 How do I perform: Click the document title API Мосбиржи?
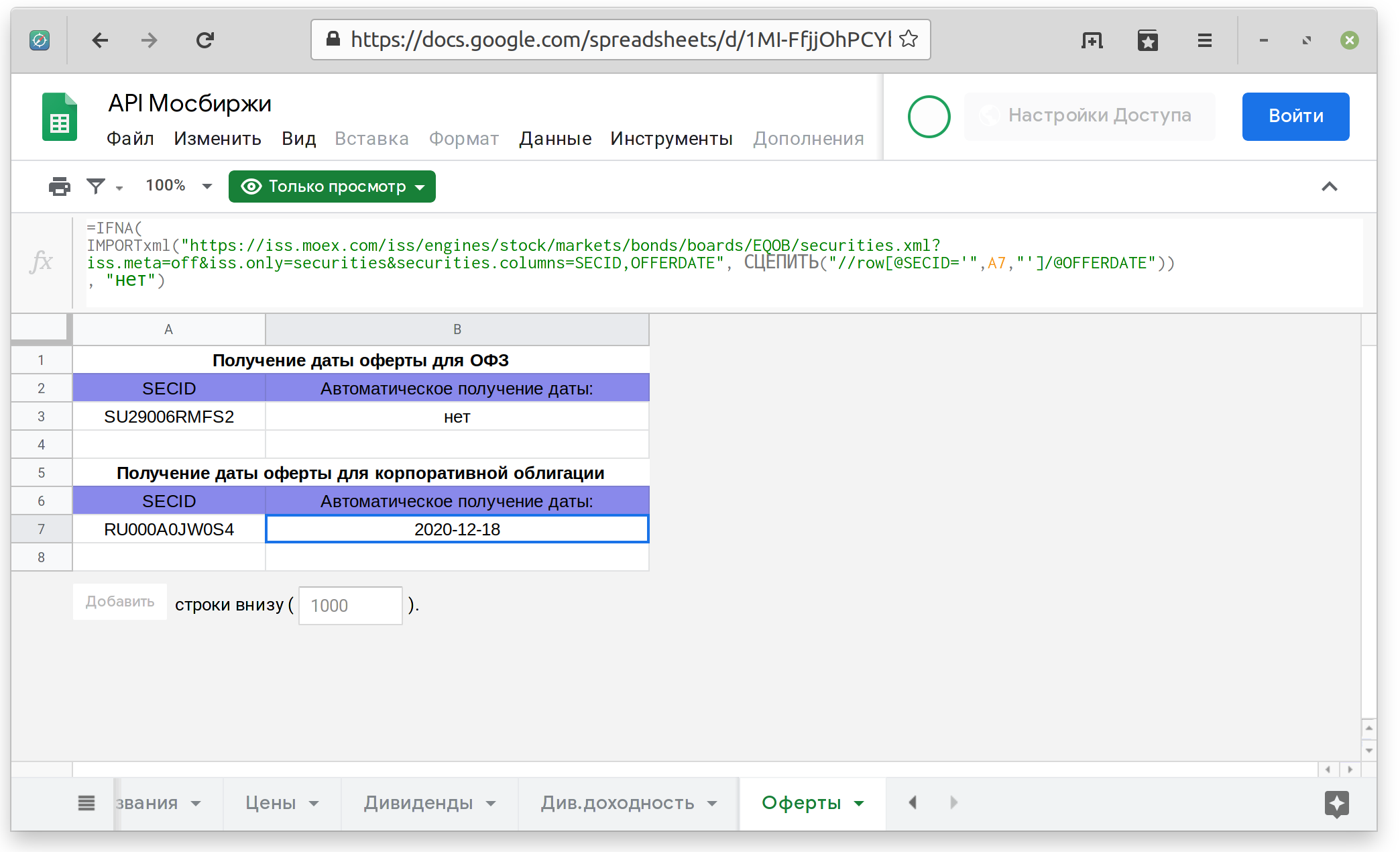tap(190, 103)
